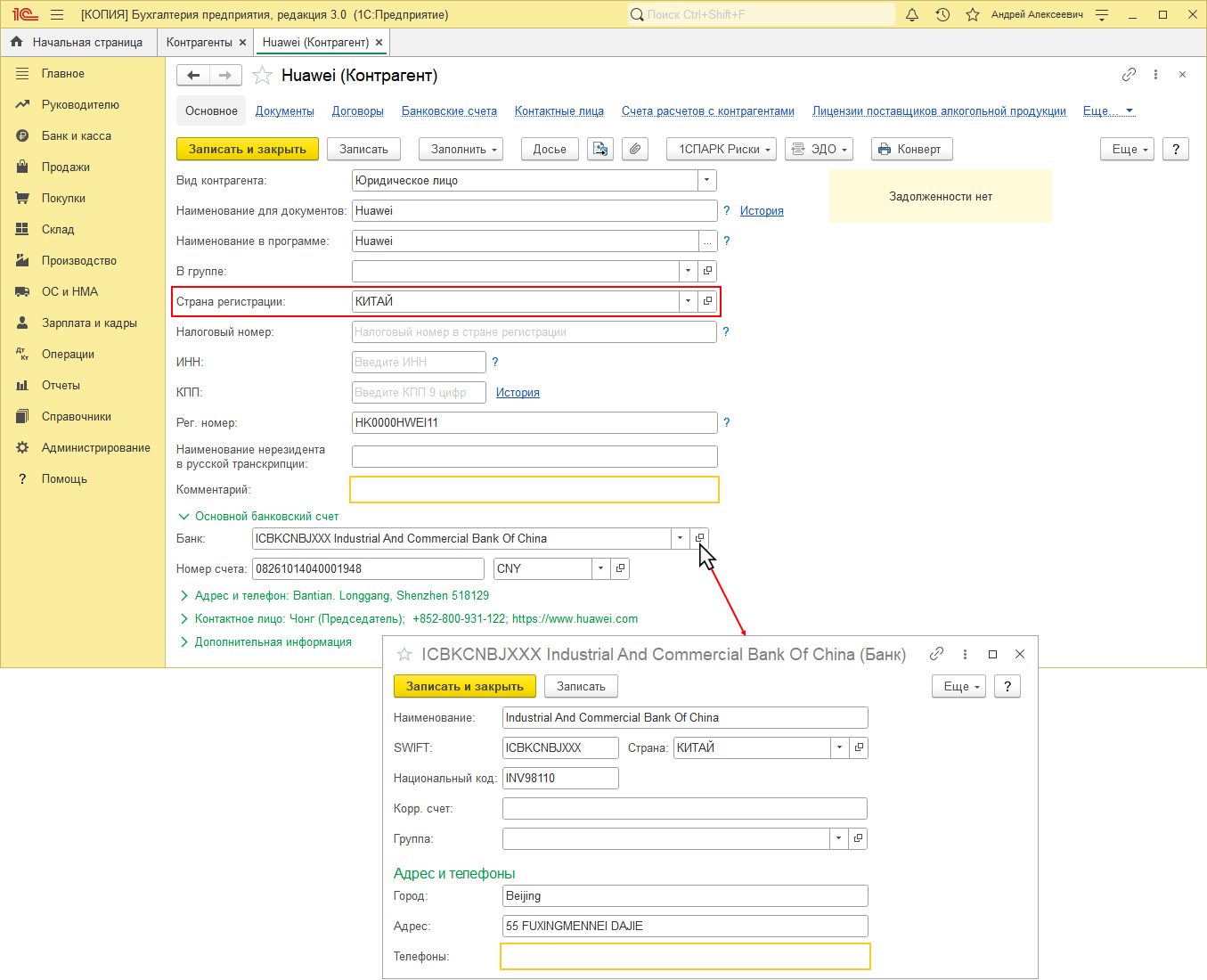Open Еще menu in bank dialog
Screen dimensions: 1207x980
coord(958,686)
